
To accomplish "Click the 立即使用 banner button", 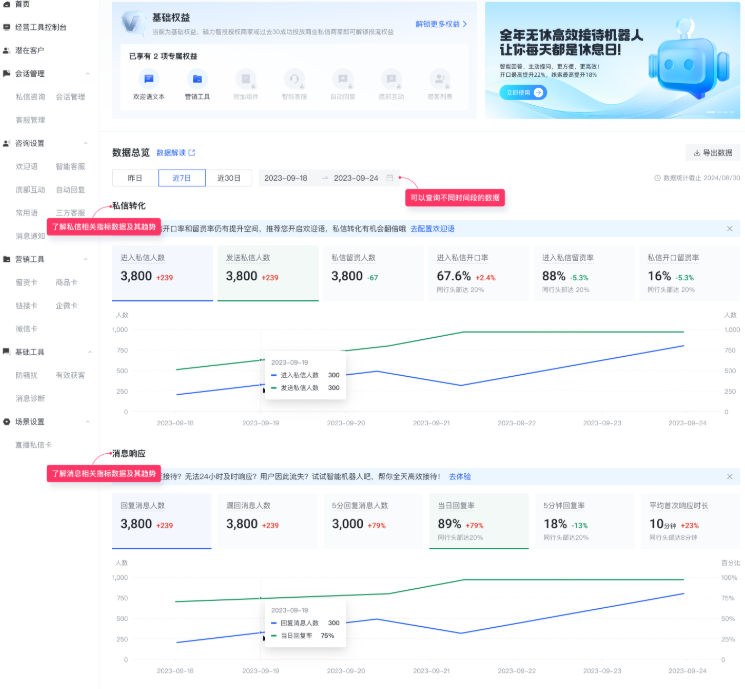I will [x=523, y=92].
